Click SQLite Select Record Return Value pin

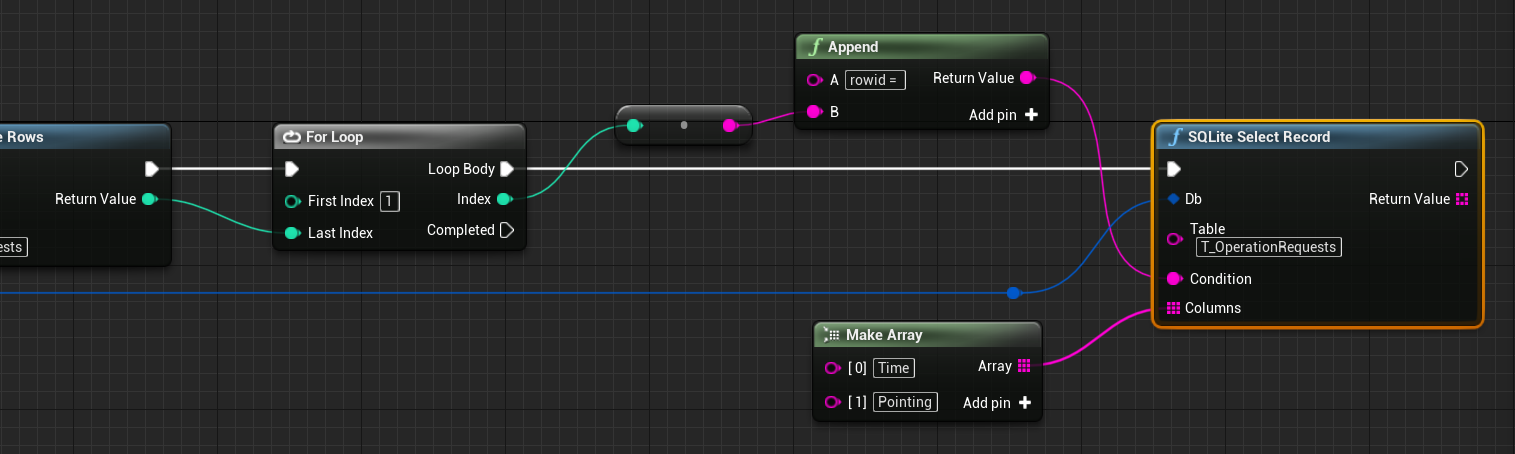click(x=1462, y=199)
